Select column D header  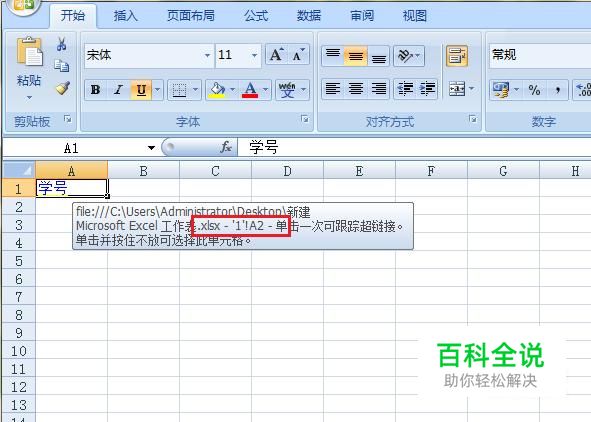(x=287, y=171)
